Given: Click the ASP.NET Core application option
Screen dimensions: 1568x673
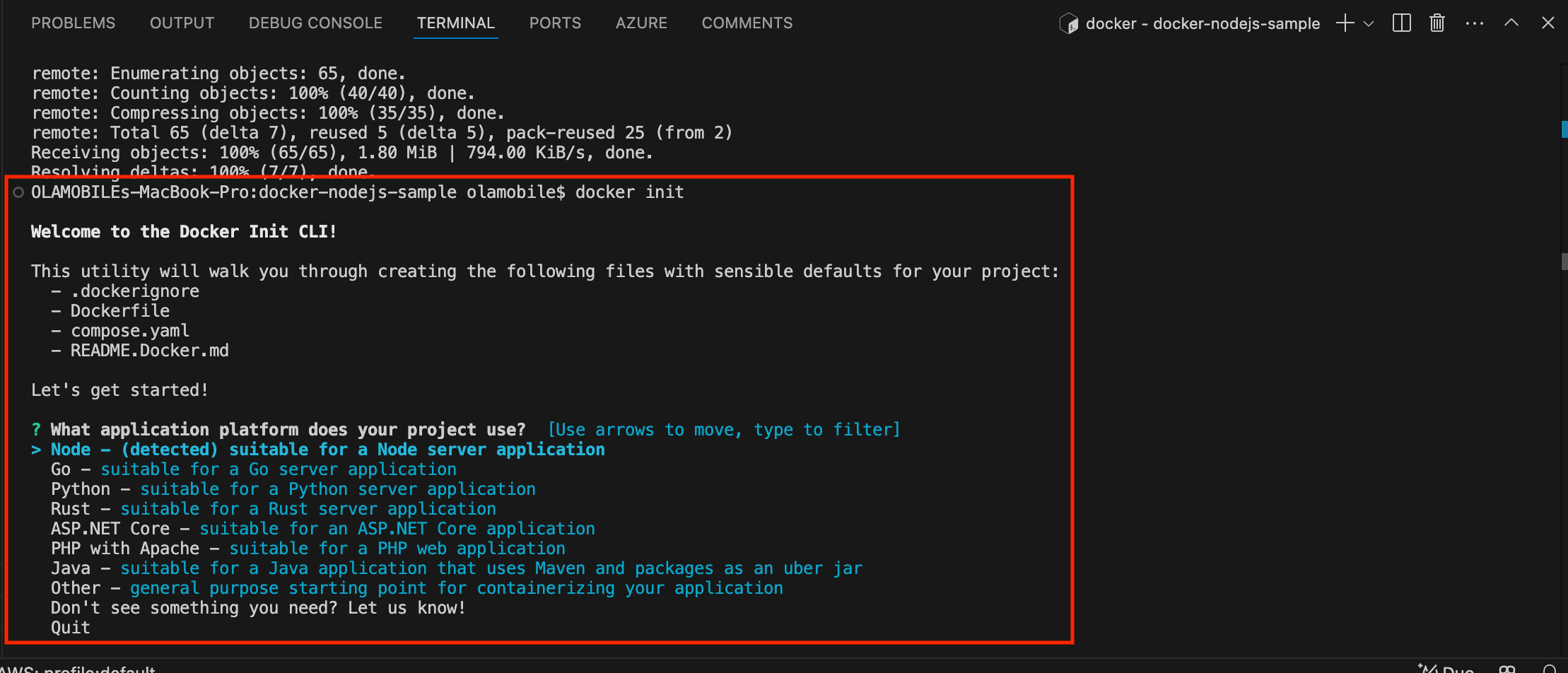Looking at the screenshot, I should tap(323, 529).
